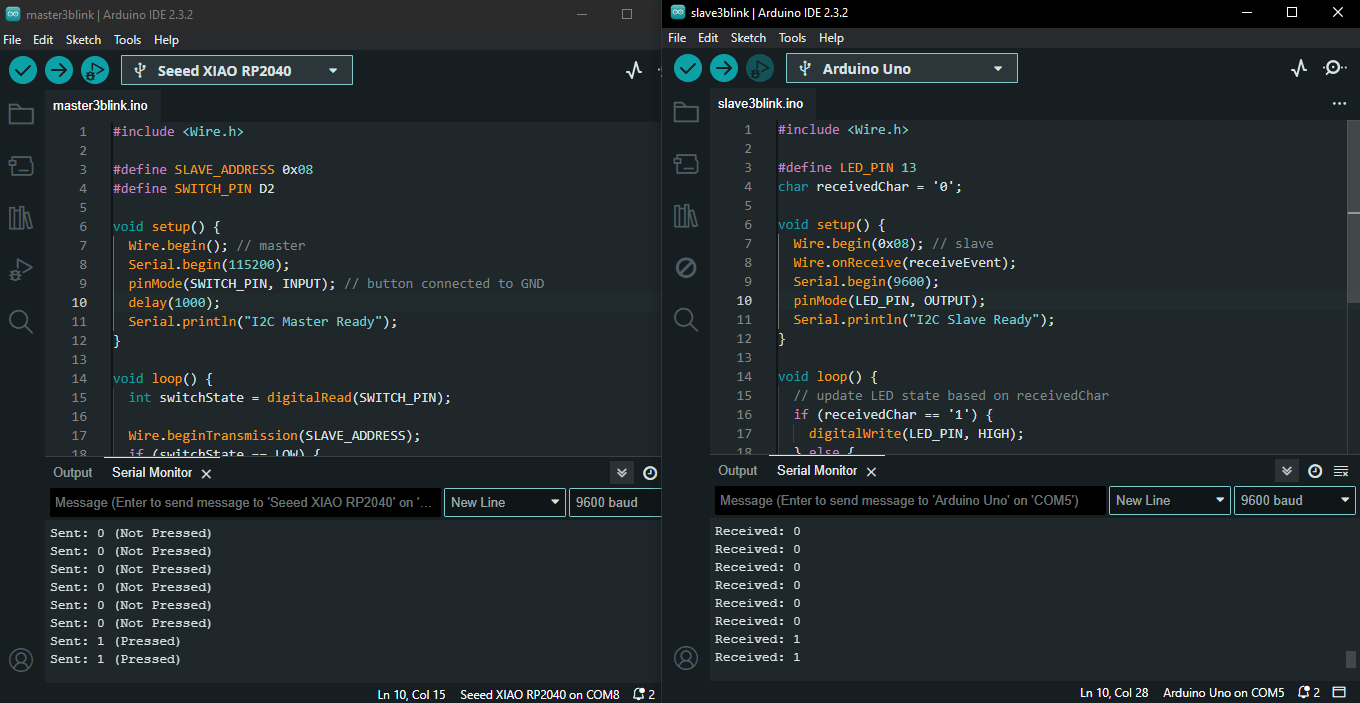The width and height of the screenshot is (1360, 703).
Task: Clear the serial output in slave3blink window
Action: pos(1341,471)
